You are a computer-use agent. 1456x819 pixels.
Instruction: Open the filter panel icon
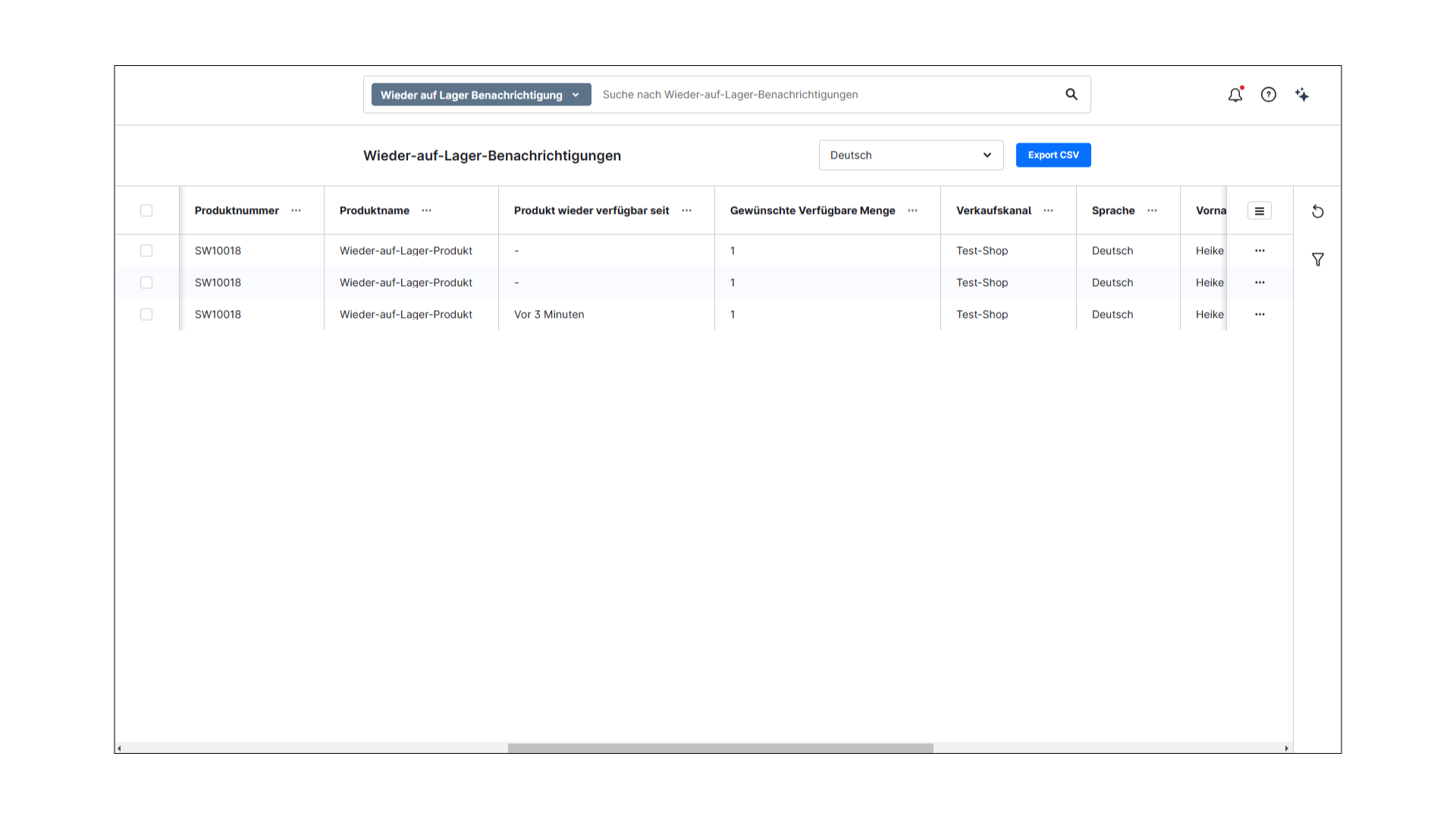click(1318, 259)
